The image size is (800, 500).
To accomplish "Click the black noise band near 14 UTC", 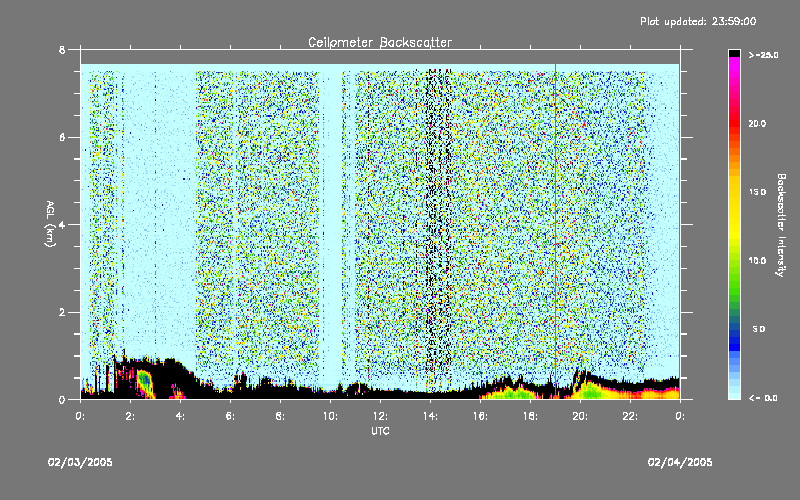I will [439, 224].
